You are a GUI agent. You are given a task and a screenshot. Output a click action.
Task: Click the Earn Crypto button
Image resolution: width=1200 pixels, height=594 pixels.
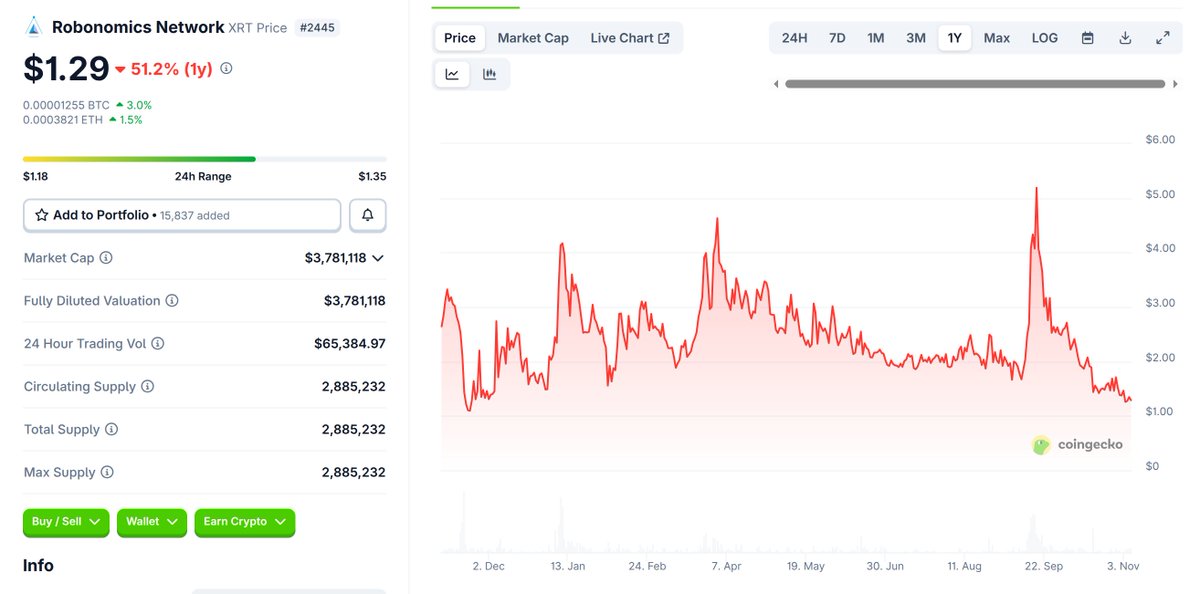coord(244,522)
